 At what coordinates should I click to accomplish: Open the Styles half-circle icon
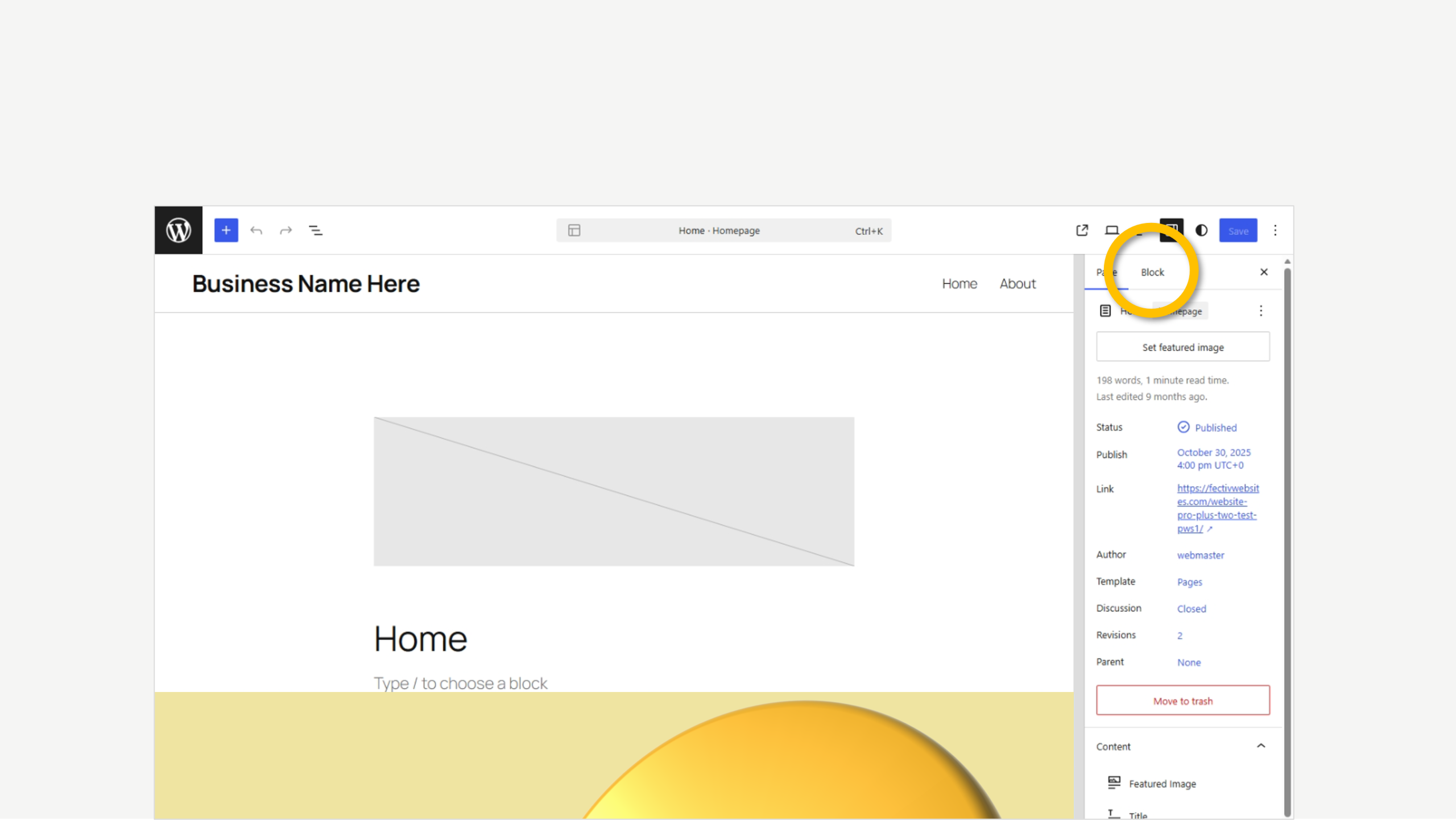click(x=1201, y=230)
